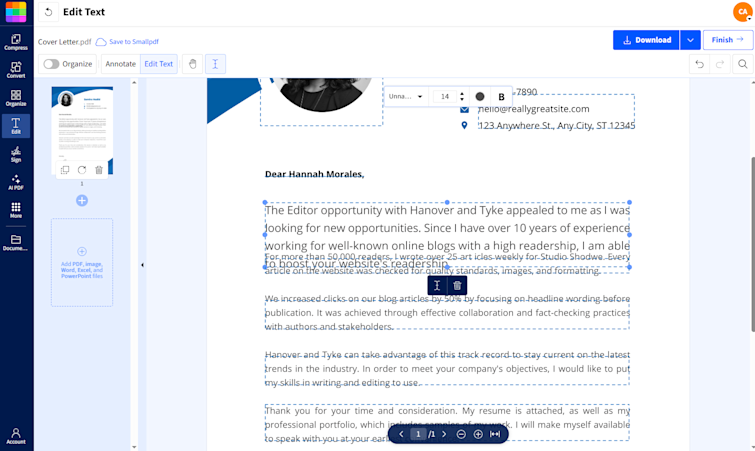Click the back arrow beside Edit Text
This screenshot has height=451, width=755.
pyautogui.click(x=48, y=12)
